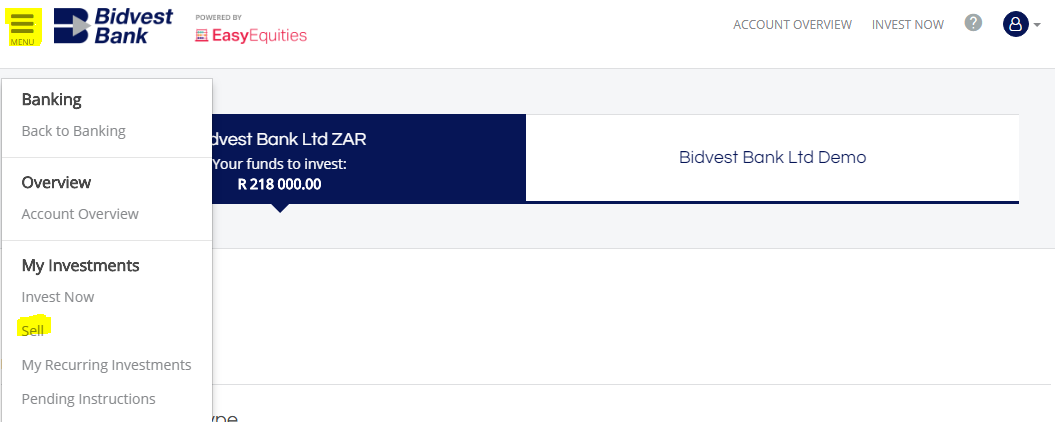1055x422 pixels.
Task: Switch to the Bidvest Bank Ltd Demo tab
Action: 772,157
